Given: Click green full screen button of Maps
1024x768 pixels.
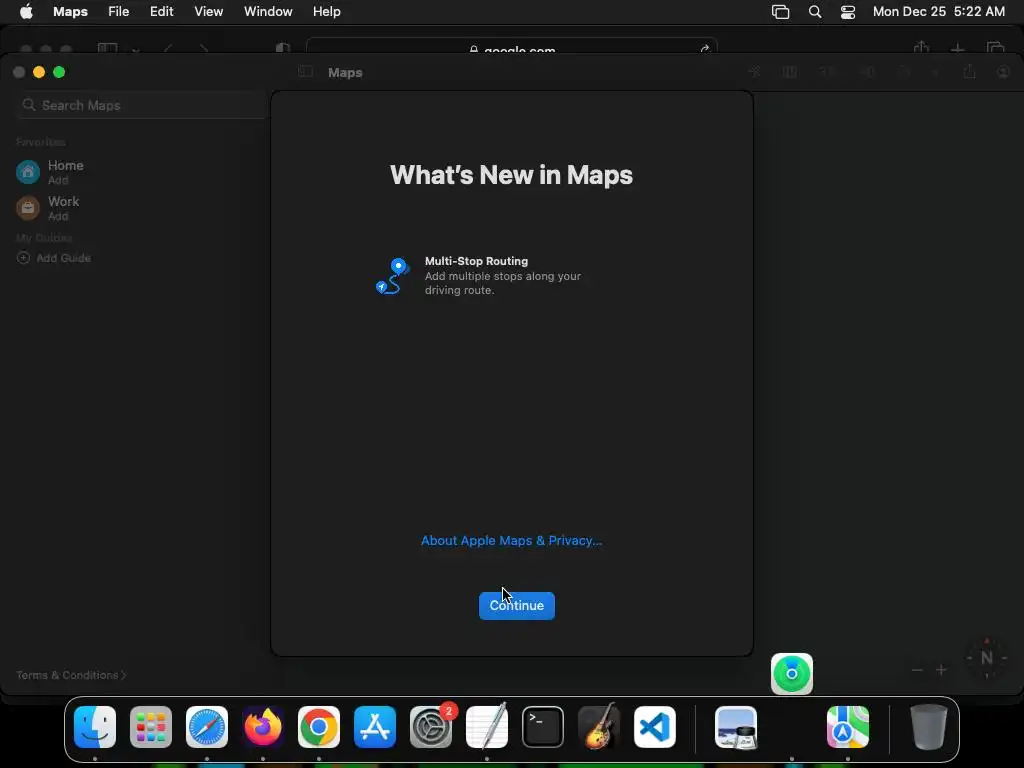Looking at the screenshot, I should pos(59,72).
